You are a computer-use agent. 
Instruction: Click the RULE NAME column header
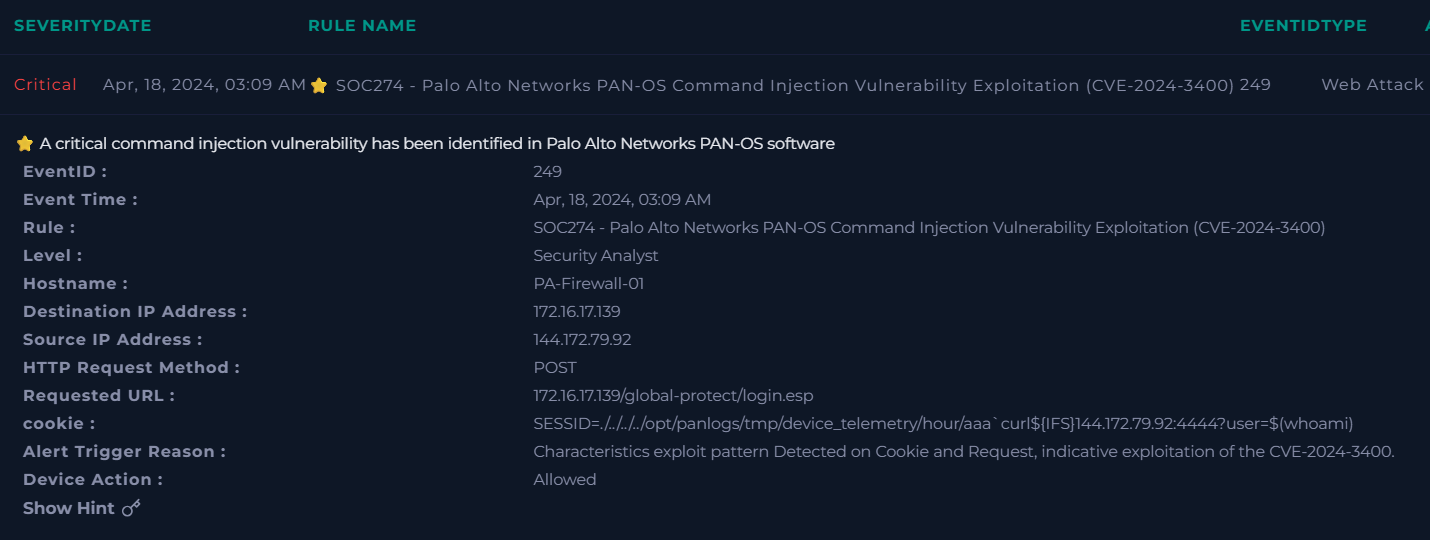click(362, 26)
